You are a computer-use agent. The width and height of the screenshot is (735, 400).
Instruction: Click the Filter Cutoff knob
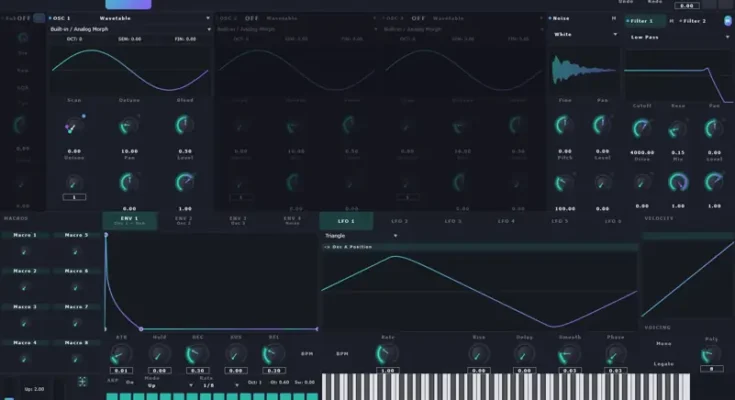point(642,128)
